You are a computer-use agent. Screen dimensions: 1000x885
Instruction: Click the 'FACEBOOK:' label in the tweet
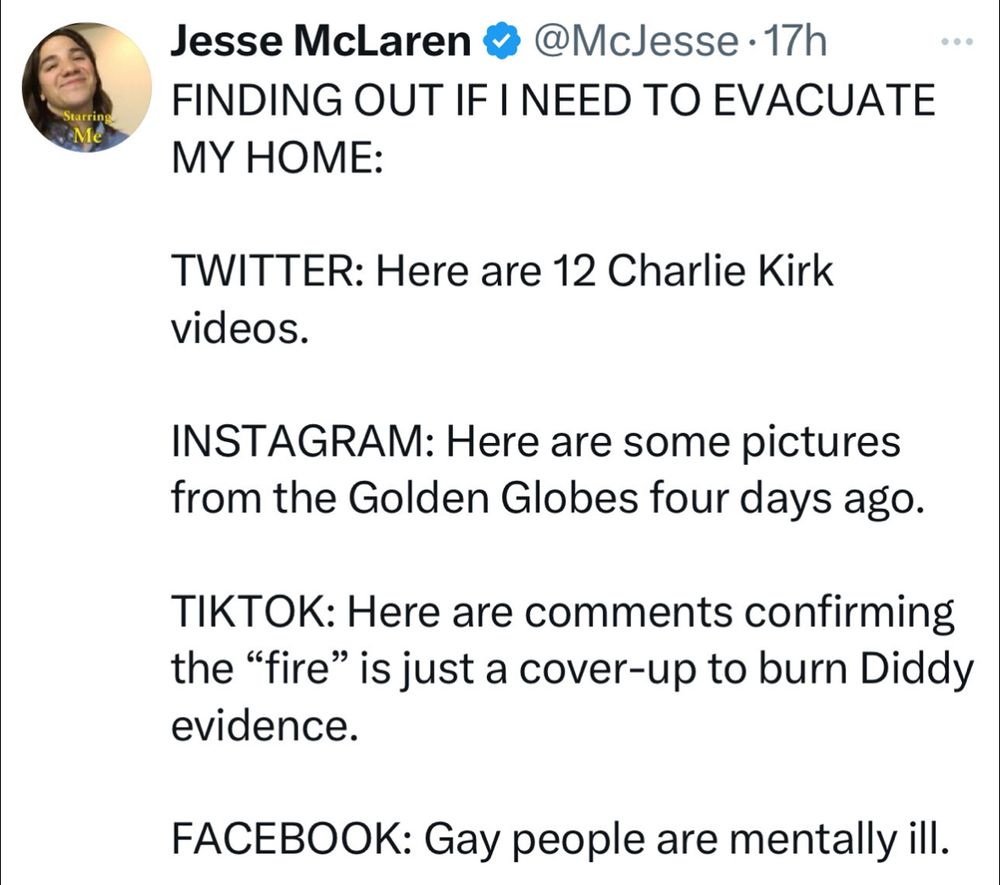click(292, 838)
